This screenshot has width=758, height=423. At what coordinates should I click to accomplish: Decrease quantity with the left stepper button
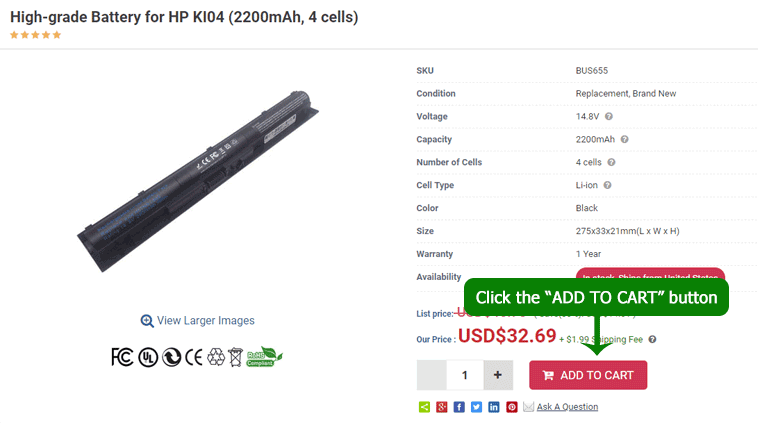click(x=432, y=375)
